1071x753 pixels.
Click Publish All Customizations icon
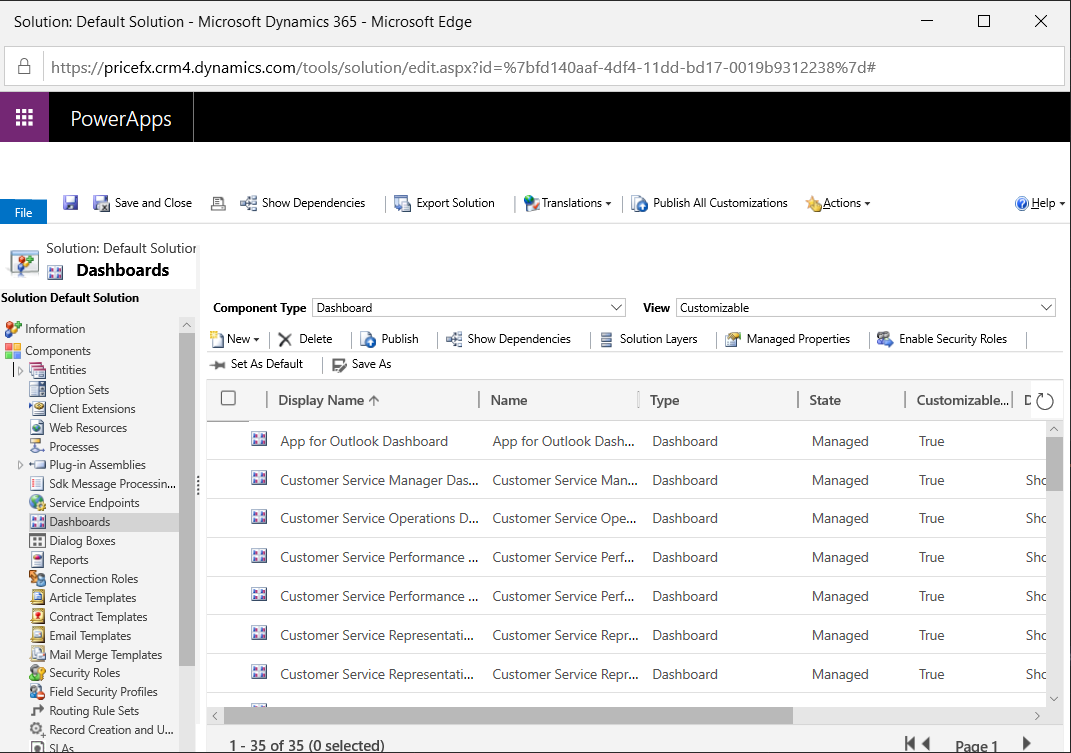(x=640, y=203)
